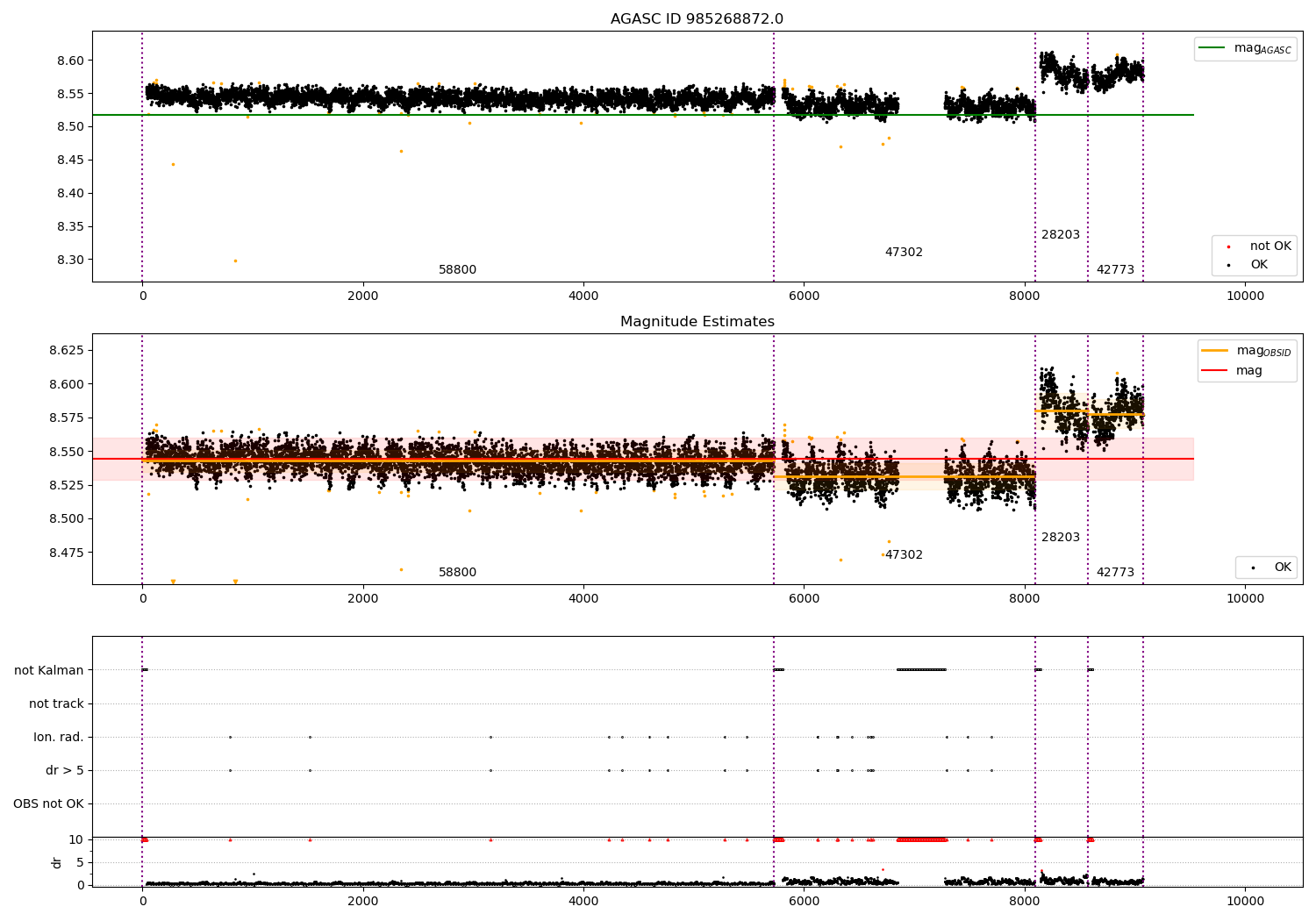Click the 'Ion. rad.' row label

pos(59,737)
